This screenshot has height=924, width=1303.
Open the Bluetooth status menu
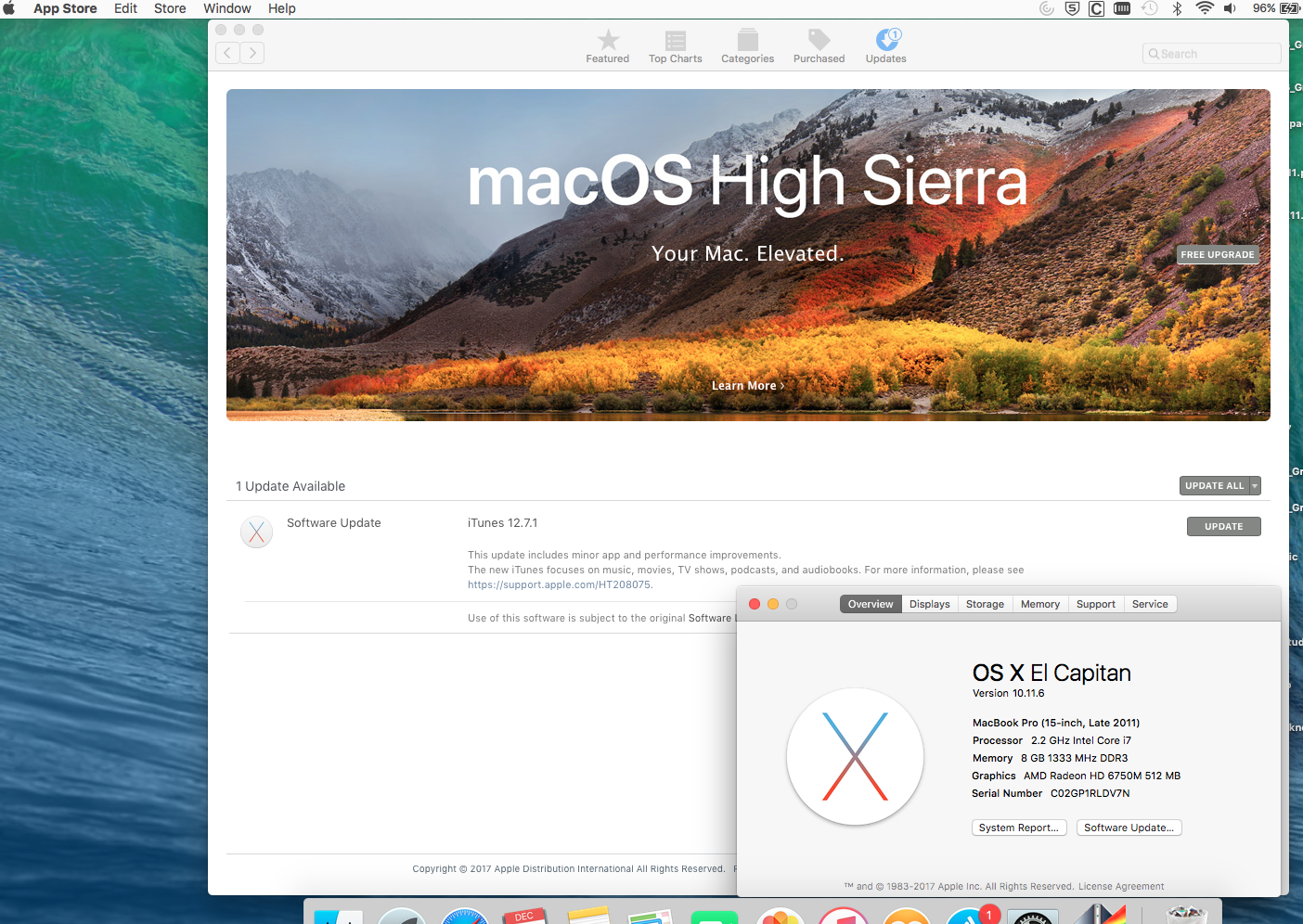[x=1178, y=8]
